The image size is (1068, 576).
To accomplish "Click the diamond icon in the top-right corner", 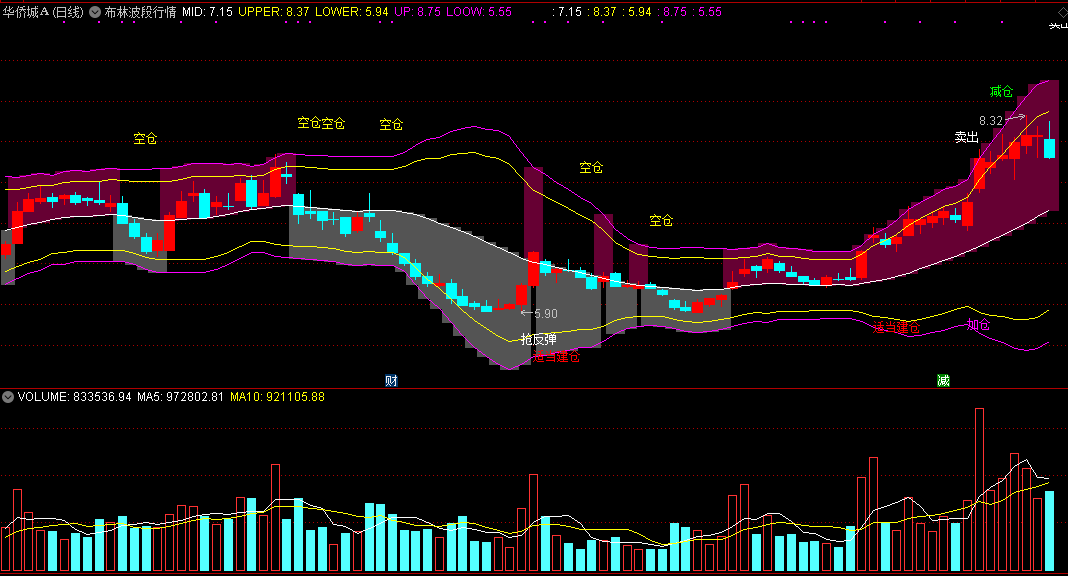I will (1062, 13).
